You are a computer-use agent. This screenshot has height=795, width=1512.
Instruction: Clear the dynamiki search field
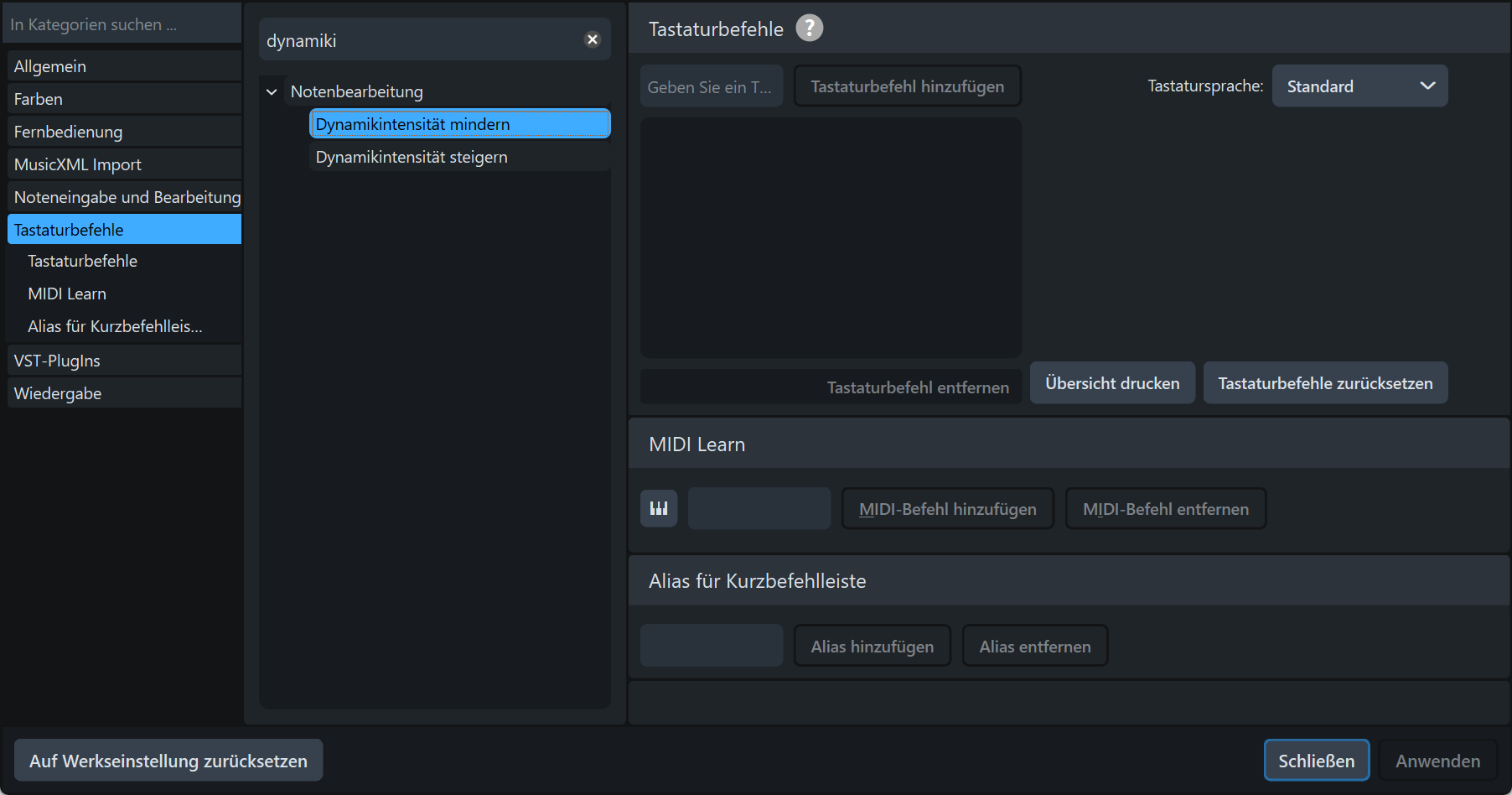point(593,39)
